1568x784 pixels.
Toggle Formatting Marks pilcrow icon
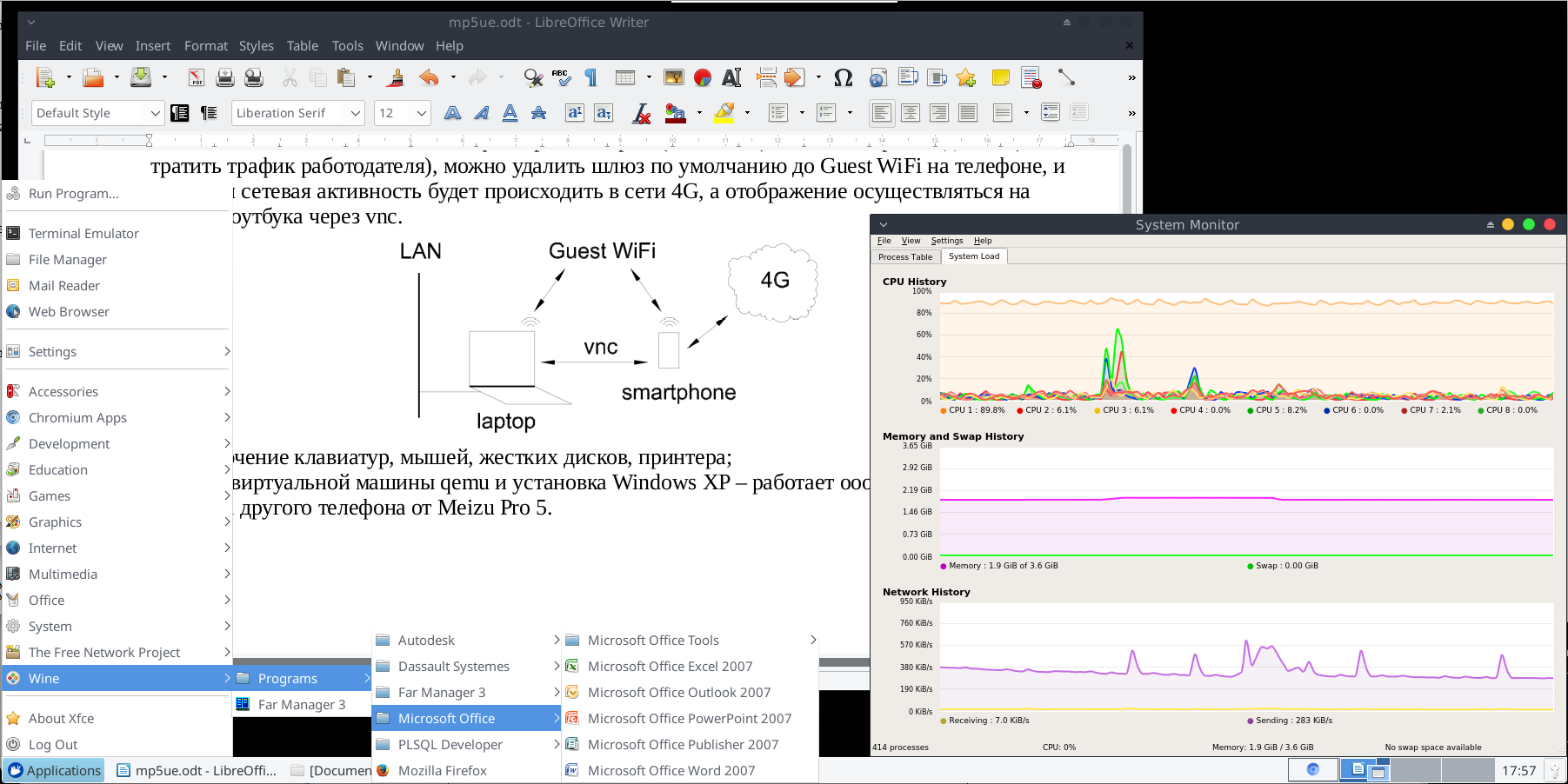(x=591, y=77)
